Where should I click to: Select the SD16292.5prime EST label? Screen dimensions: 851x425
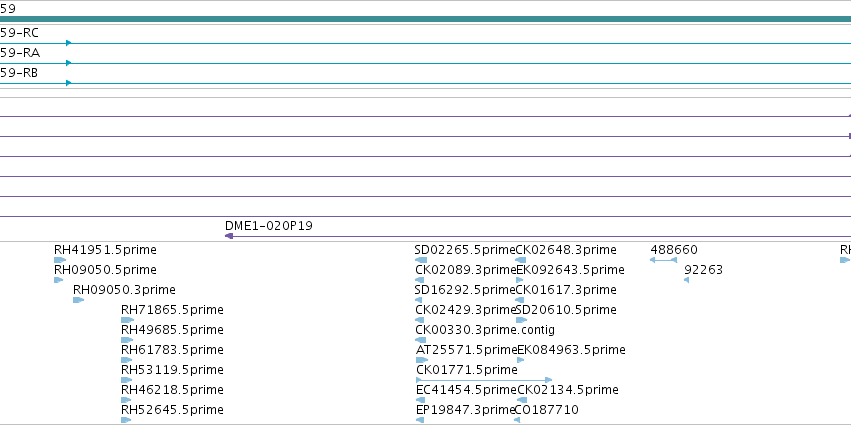(x=465, y=289)
